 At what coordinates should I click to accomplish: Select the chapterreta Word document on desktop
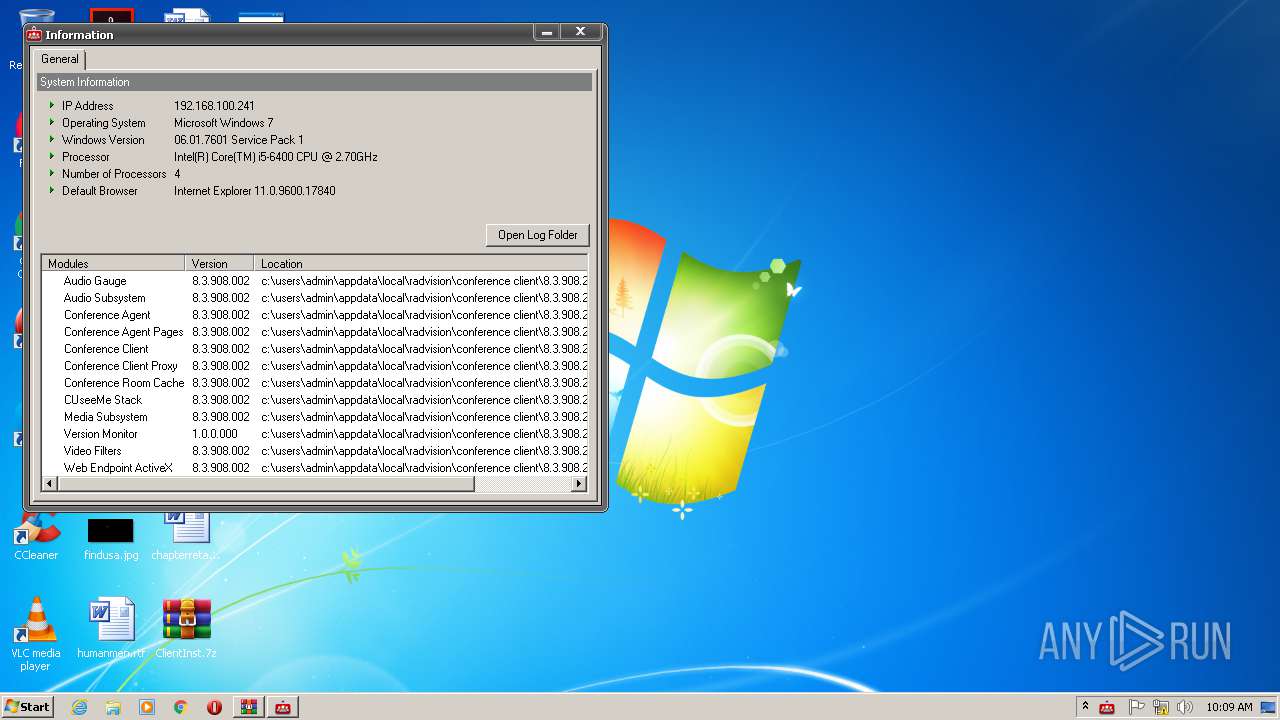(186, 537)
